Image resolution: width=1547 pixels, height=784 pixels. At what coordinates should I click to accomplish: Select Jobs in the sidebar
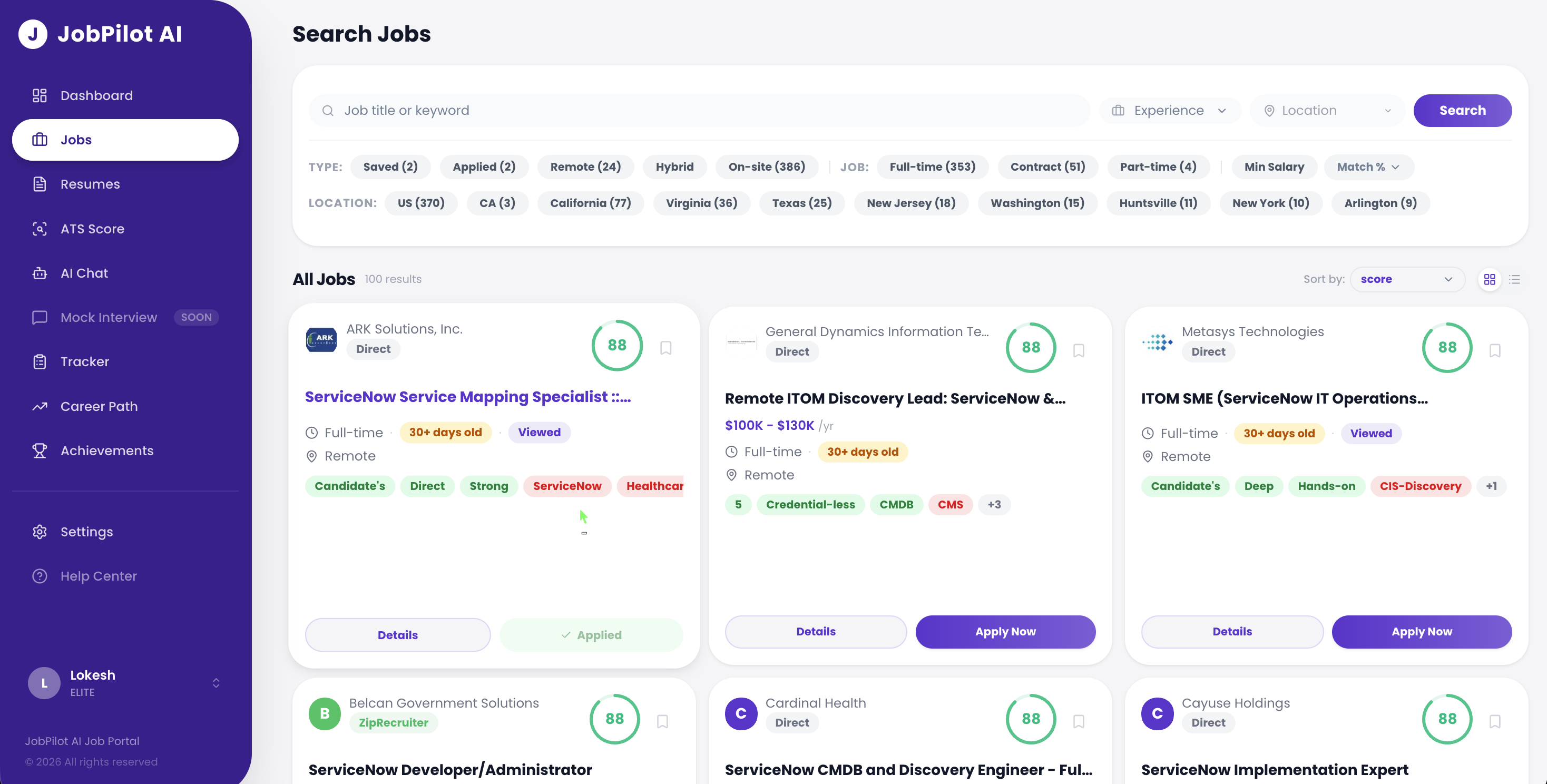pos(125,140)
